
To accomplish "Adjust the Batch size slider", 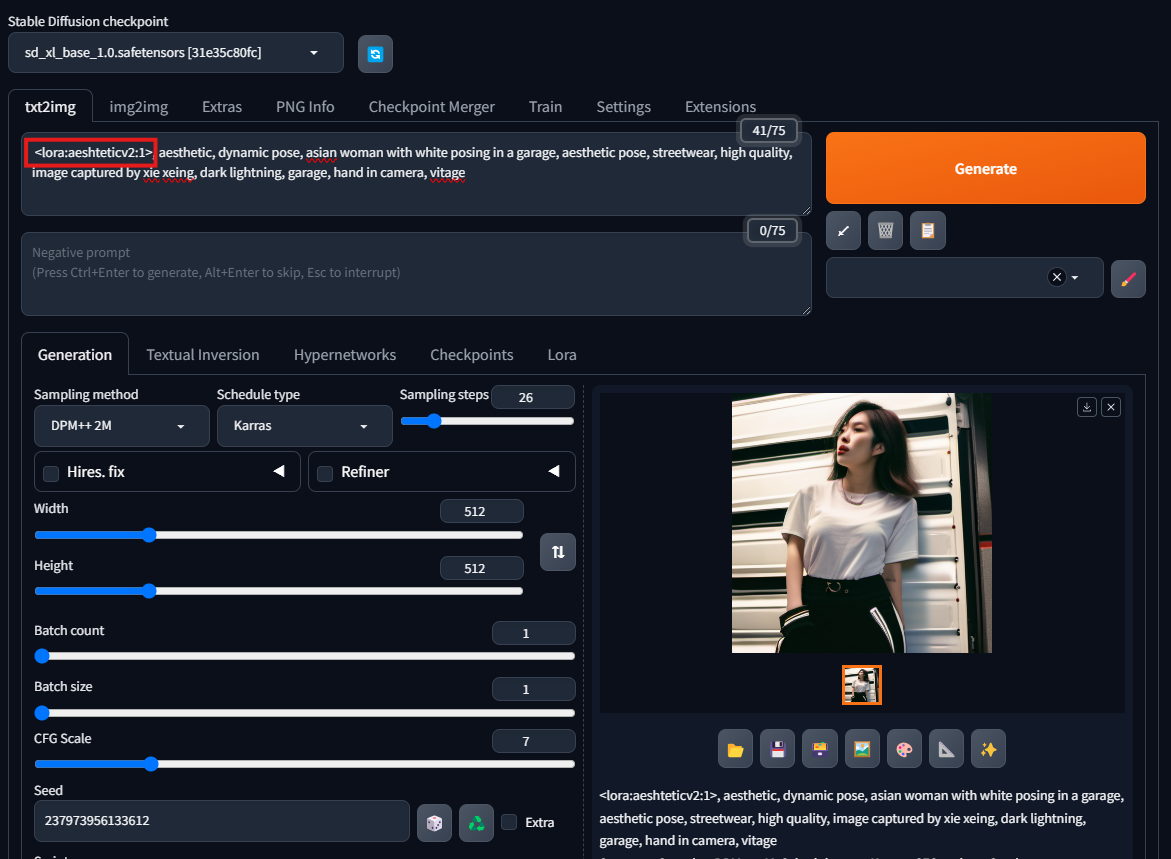I will tap(305, 713).
